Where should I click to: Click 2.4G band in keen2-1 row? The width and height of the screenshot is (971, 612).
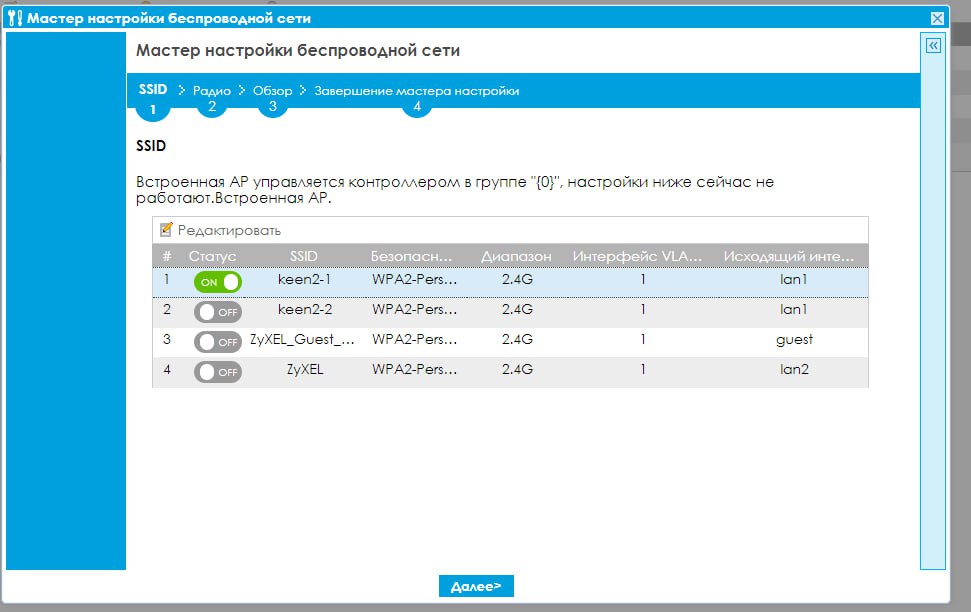[517, 279]
